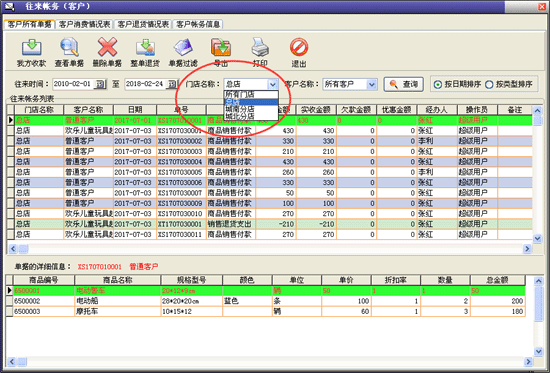550x373 pixels.
Task: Click the 查询 search button
Action: click(403, 84)
